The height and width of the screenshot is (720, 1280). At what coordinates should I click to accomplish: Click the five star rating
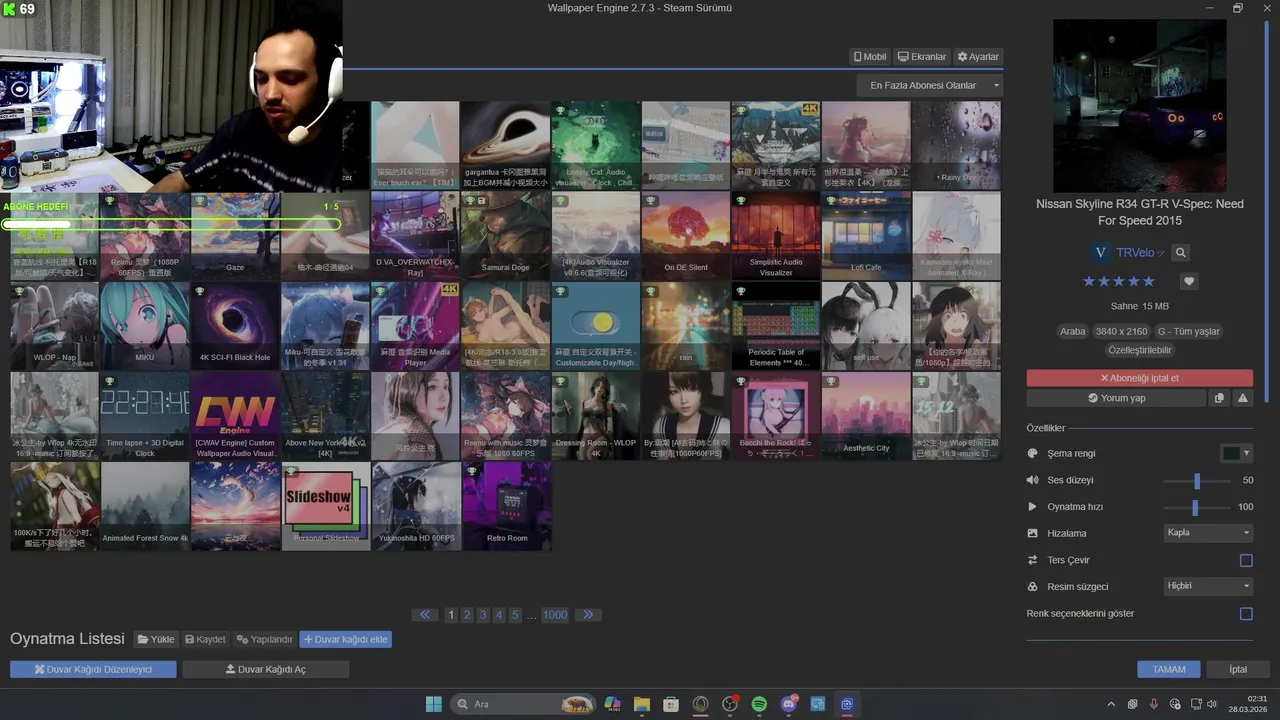(x=1119, y=281)
